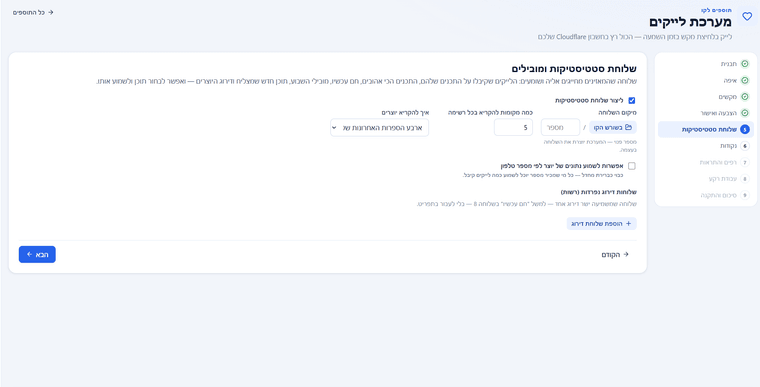The image size is (760, 387).
Task: Enable אפשרות לשמוע נתונים של יוצר checkbox
Action: coord(632,166)
